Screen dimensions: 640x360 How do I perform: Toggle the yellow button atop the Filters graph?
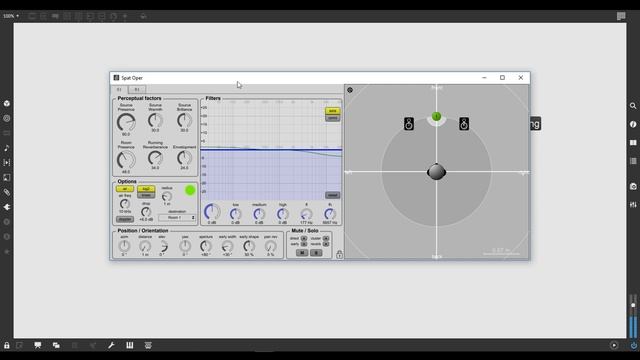click(x=332, y=111)
